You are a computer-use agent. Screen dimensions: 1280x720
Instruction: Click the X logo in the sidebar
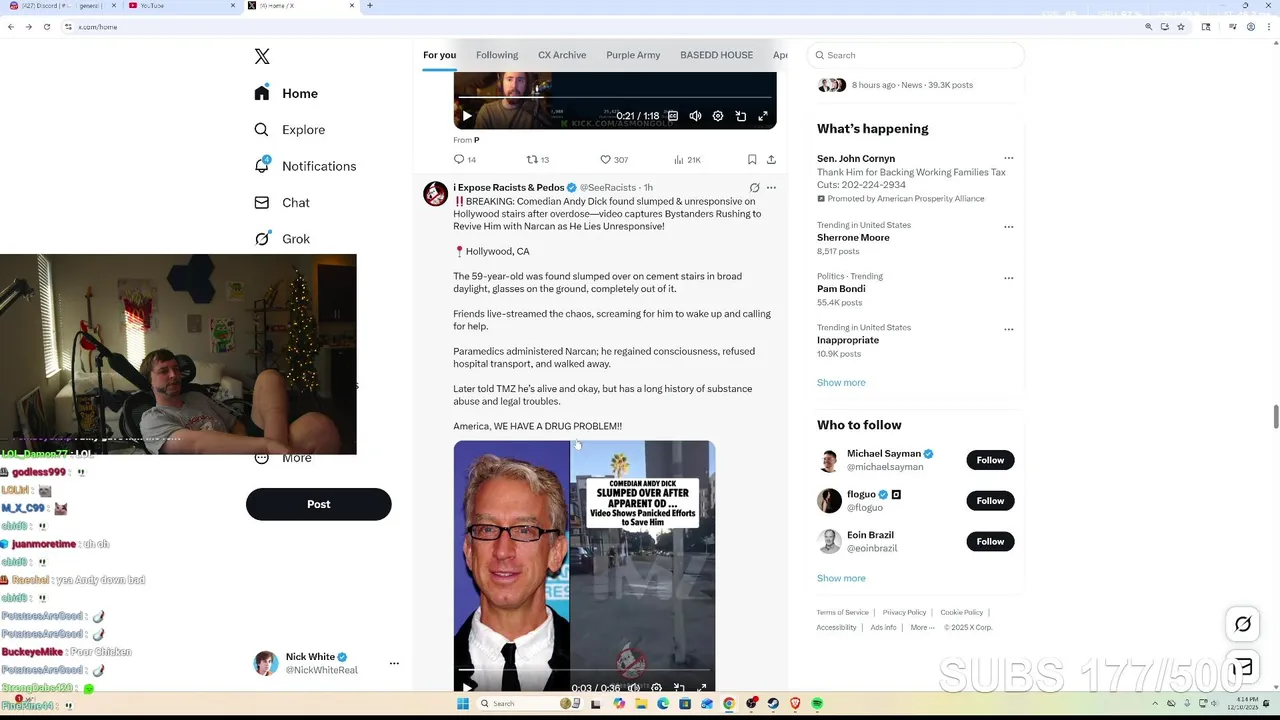(x=262, y=57)
